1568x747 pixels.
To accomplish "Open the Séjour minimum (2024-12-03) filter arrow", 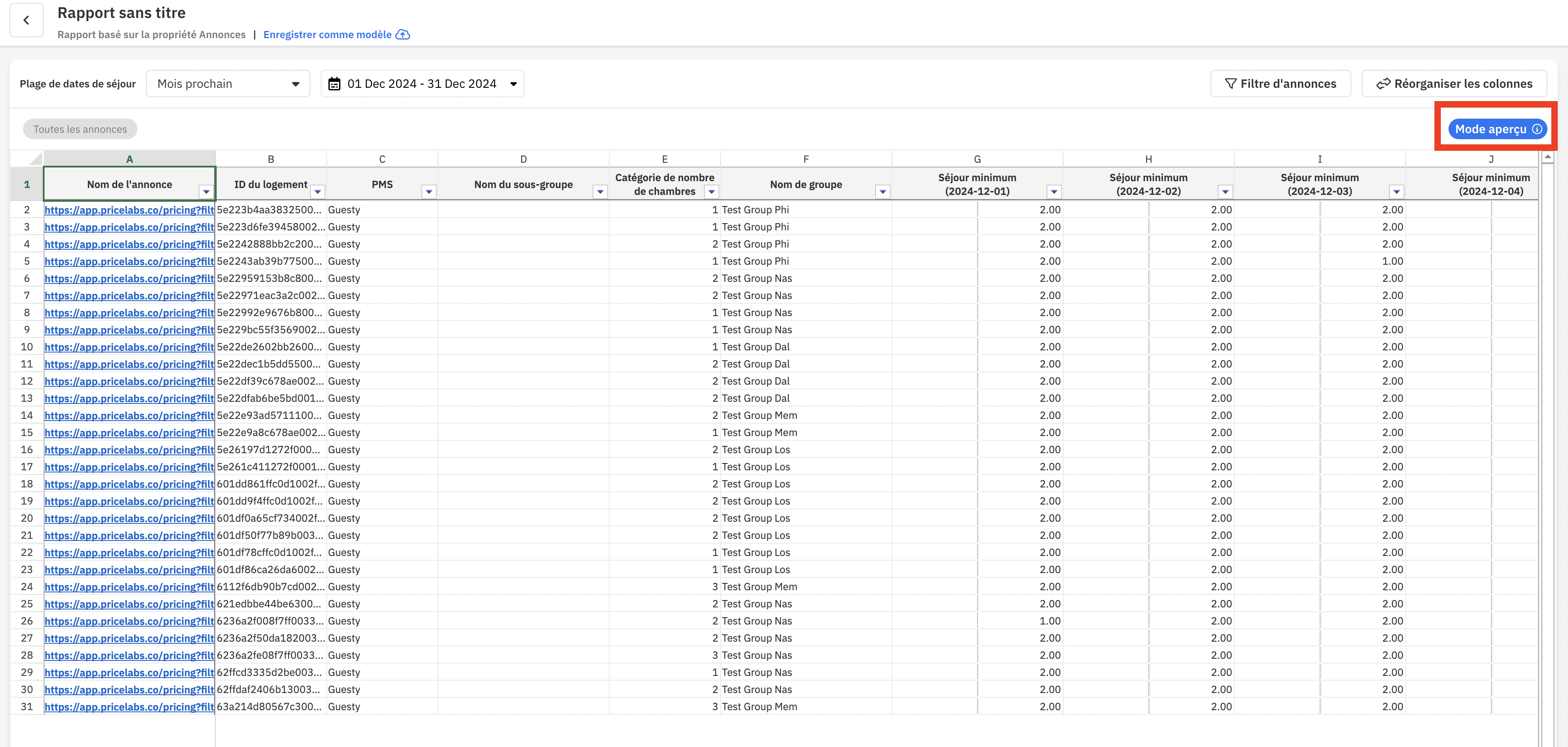I will [x=1396, y=192].
